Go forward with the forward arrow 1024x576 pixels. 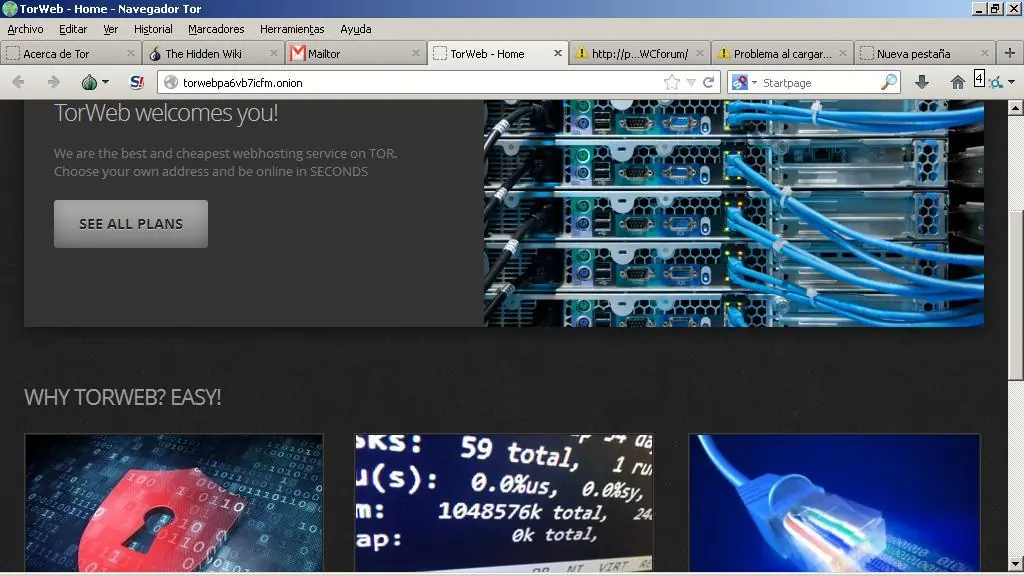(54, 82)
